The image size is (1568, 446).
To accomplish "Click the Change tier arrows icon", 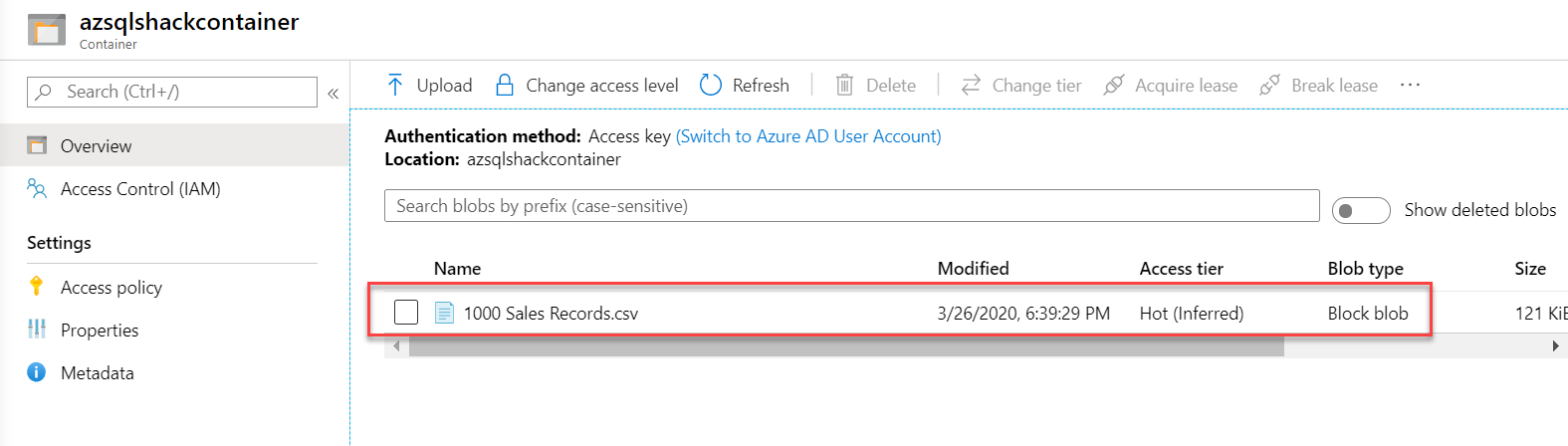I will [971, 86].
